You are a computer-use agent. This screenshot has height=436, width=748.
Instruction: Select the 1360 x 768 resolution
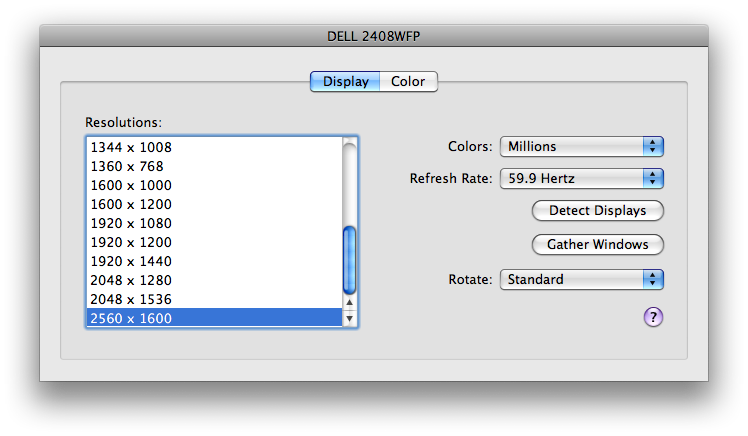click(214, 166)
